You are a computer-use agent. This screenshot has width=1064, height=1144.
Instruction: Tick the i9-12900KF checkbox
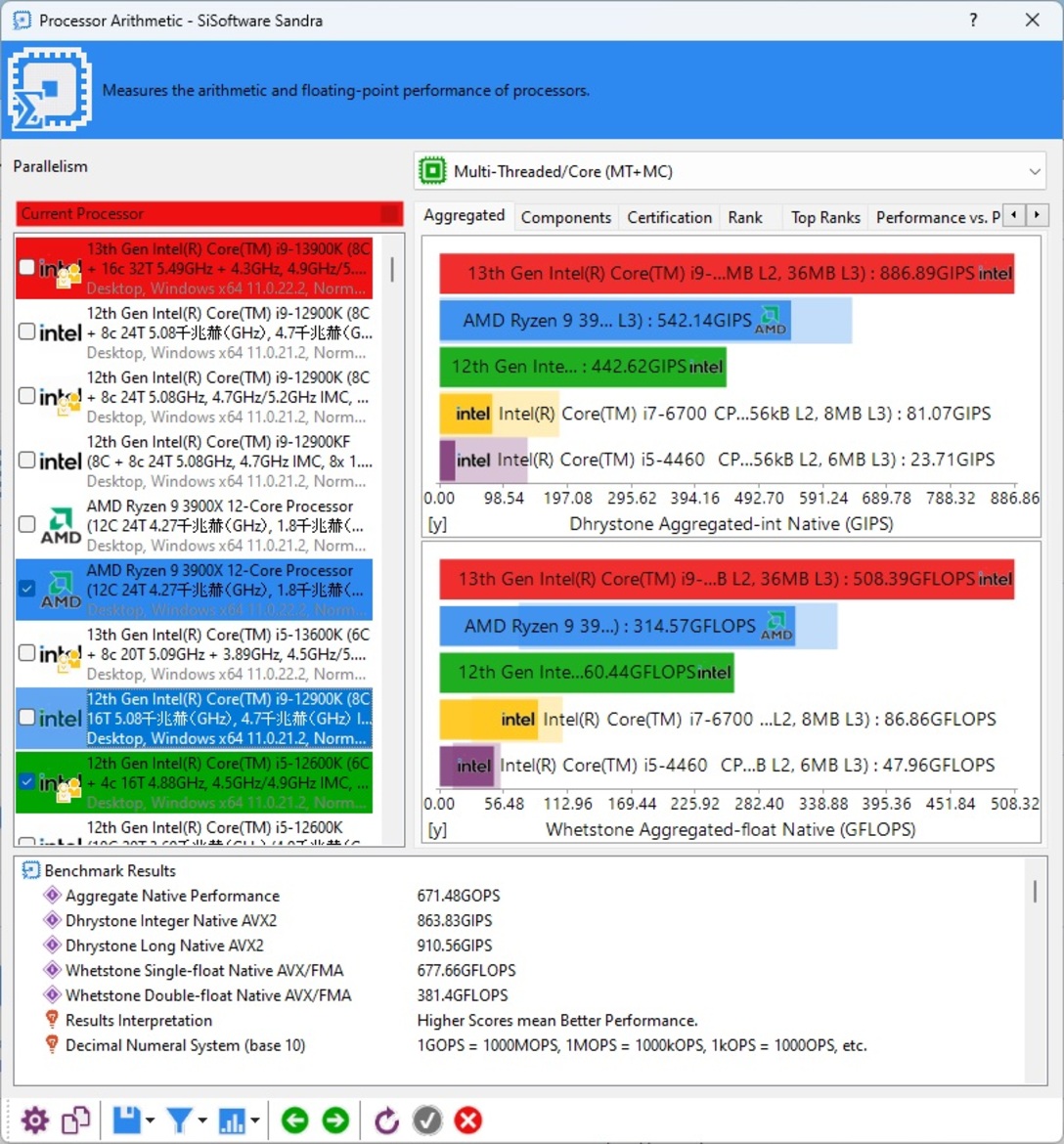[x=27, y=460]
